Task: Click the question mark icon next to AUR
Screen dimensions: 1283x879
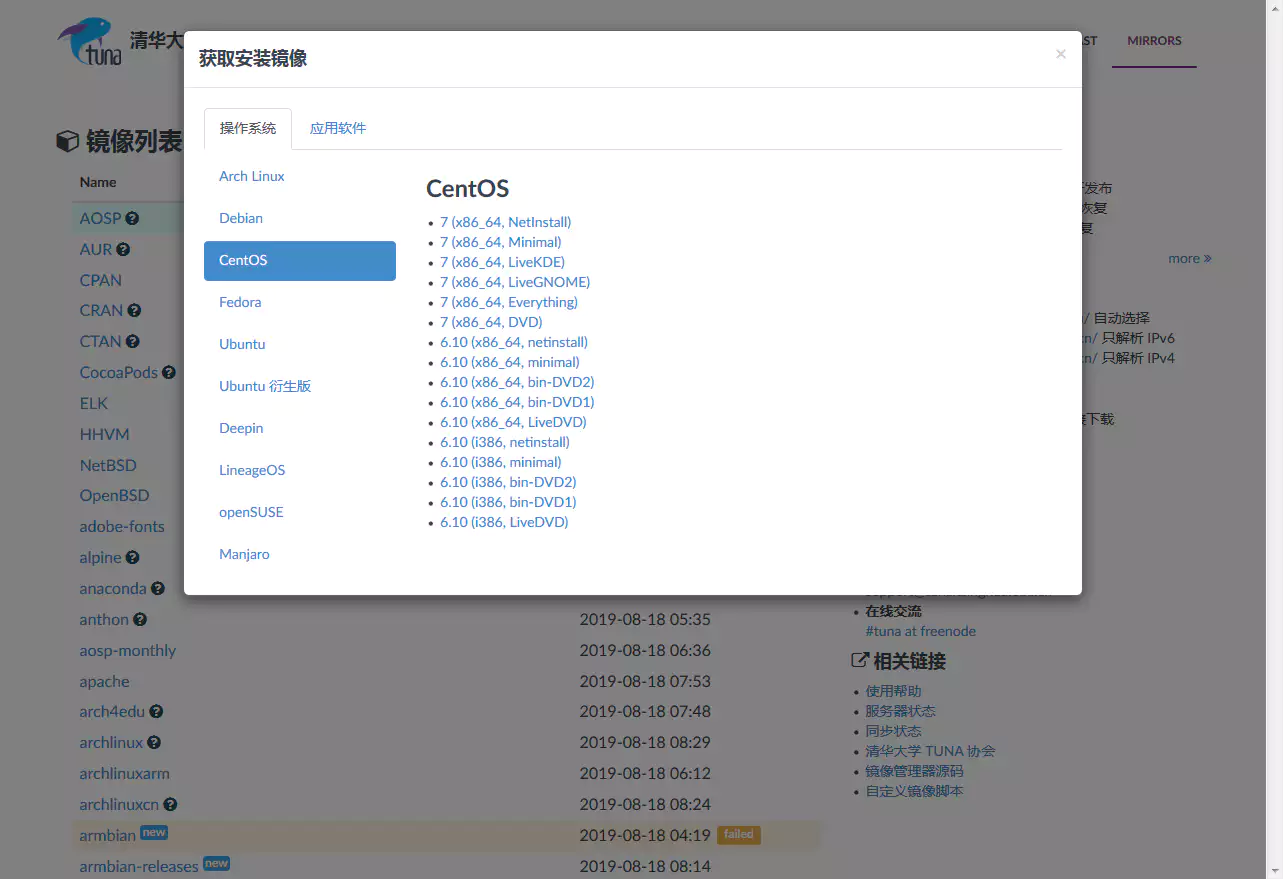Action: pyautogui.click(x=121, y=249)
